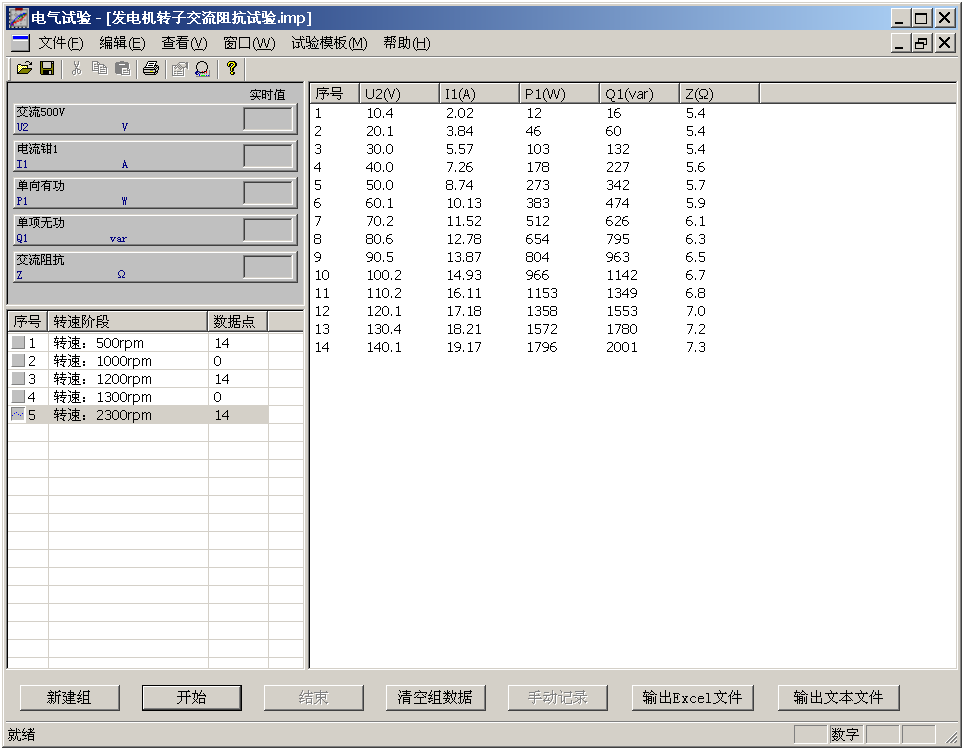This screenshot has height=750, width=964.
Task: Toggle the gray box for 1300rpm row
Action: tap(18, 397)
